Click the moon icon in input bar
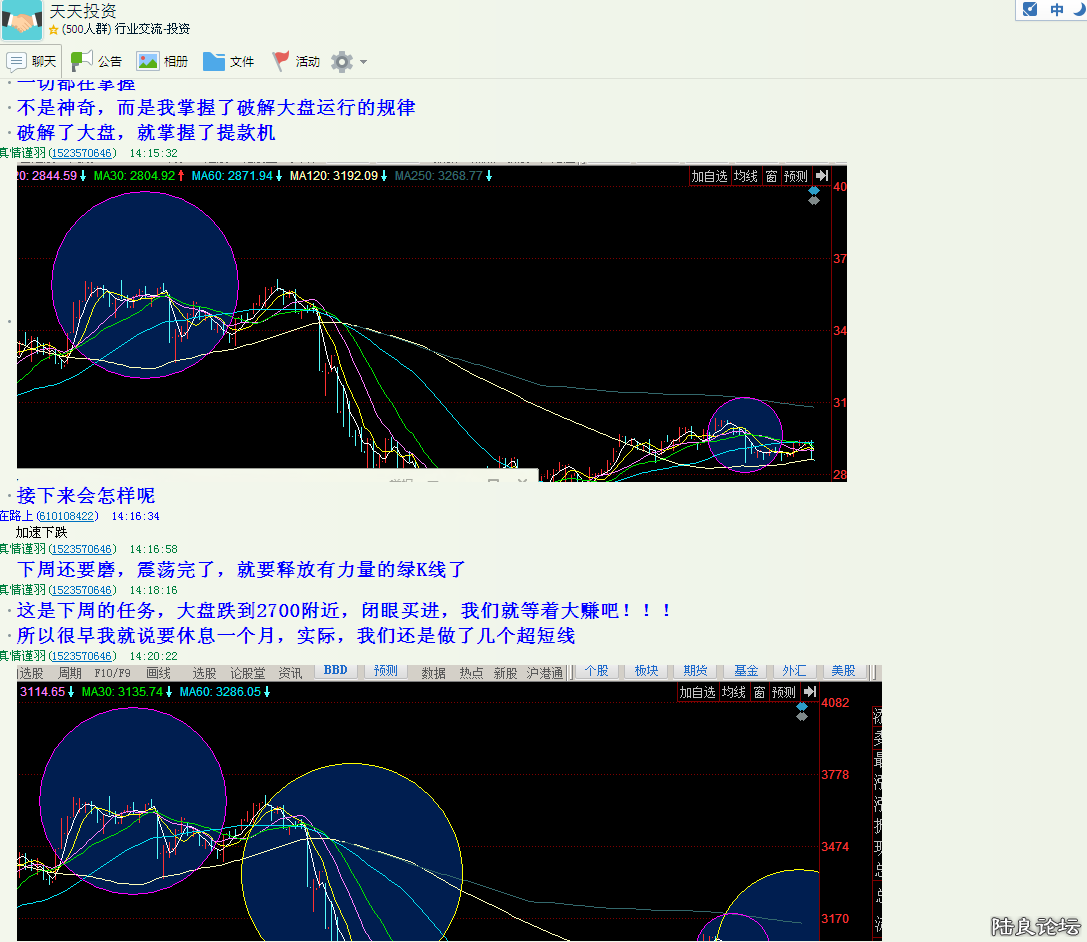This screenshot has width=1087, height=942. (1077, 9)
